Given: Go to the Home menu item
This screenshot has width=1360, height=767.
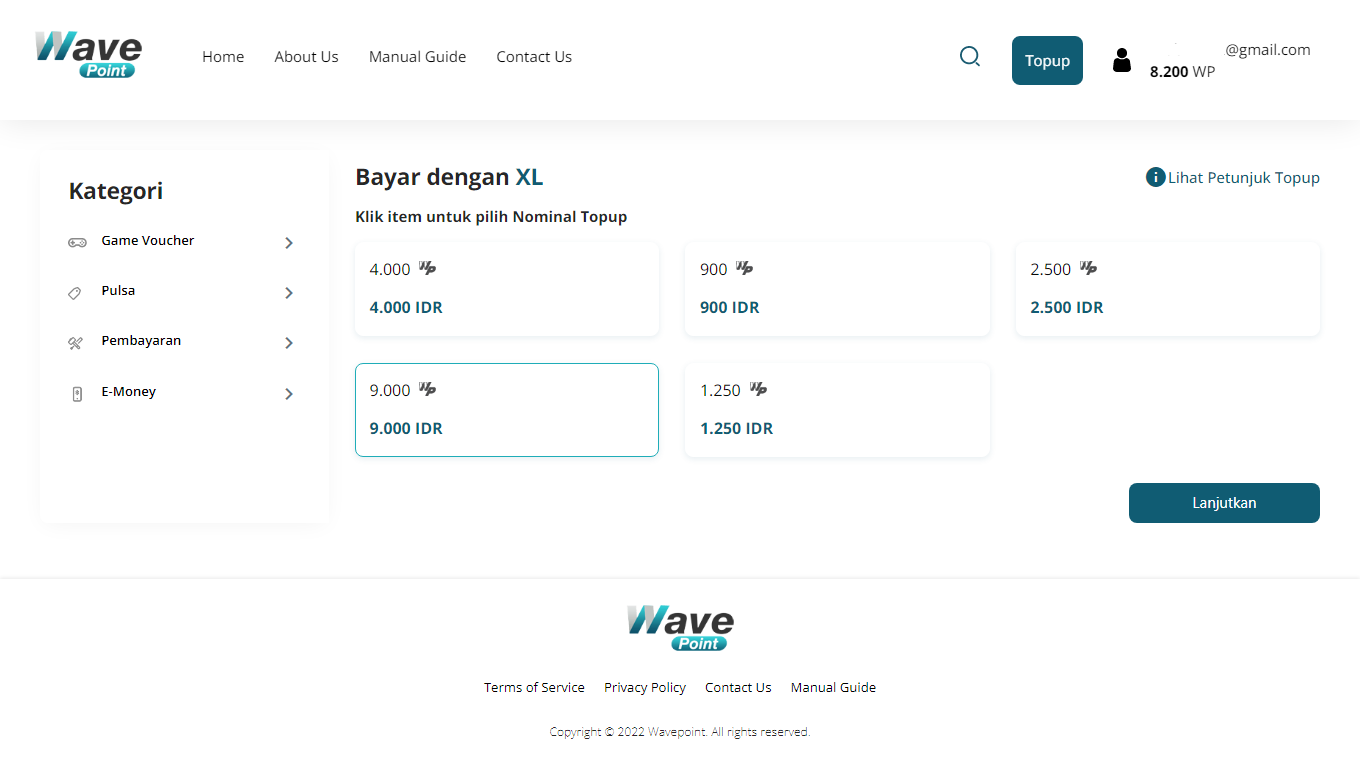Looking at the screenshot, I should pyautogui.click(x=223, y=57).
